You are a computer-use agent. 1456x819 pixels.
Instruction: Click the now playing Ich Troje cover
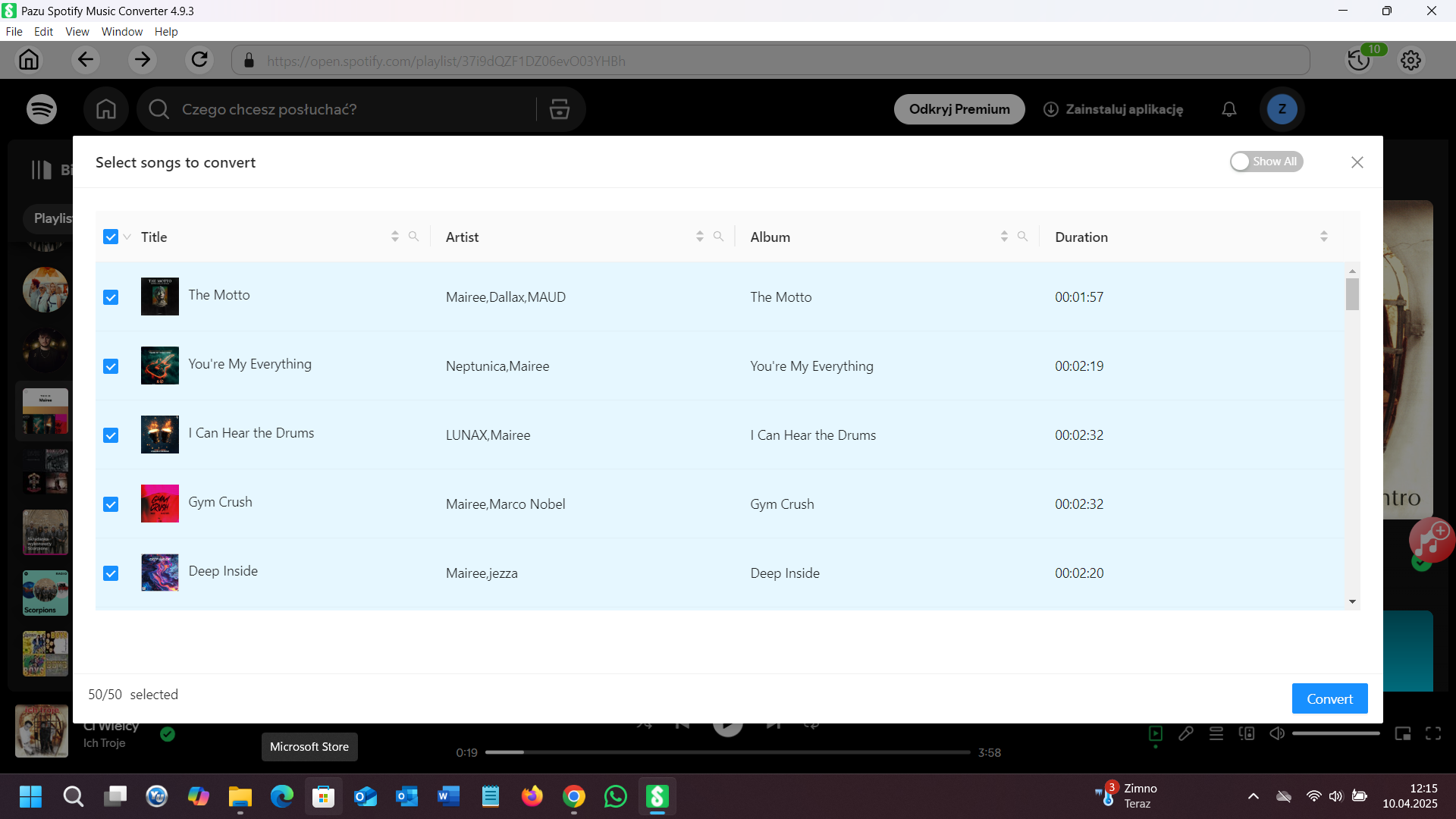coord(42,731)
